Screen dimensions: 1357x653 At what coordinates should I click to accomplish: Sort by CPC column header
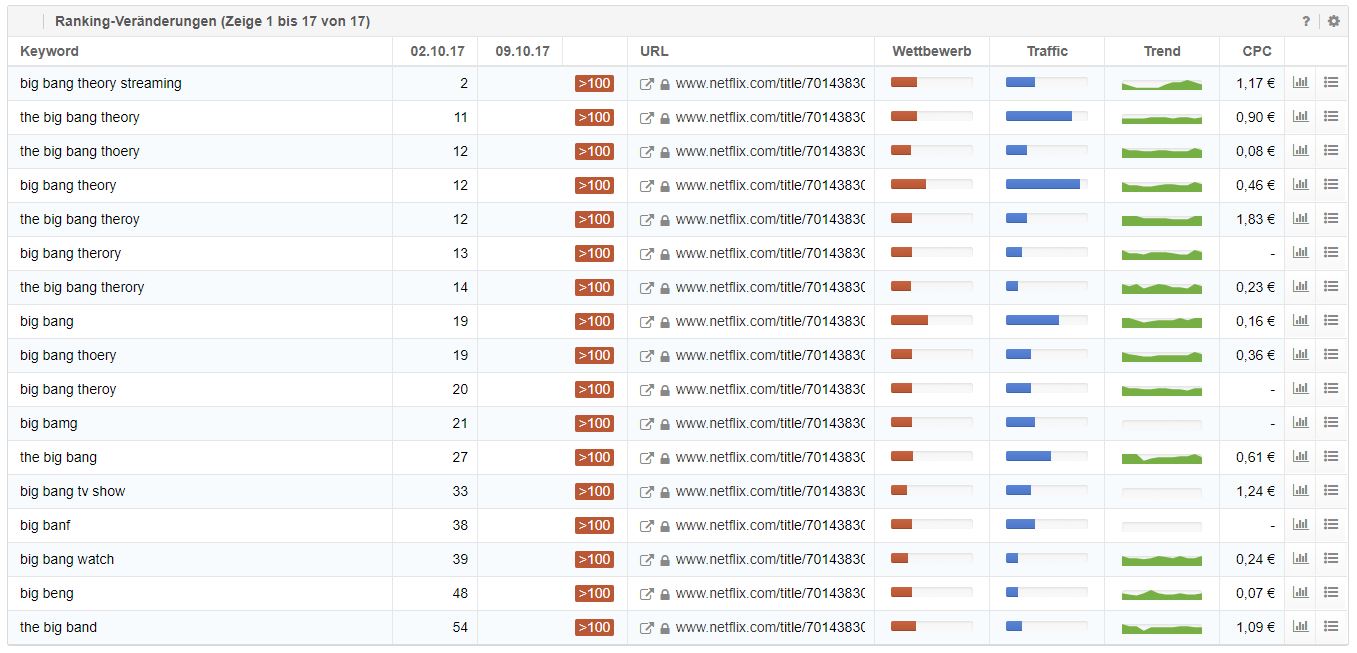pyautogui.click(x=1256, y=51)
